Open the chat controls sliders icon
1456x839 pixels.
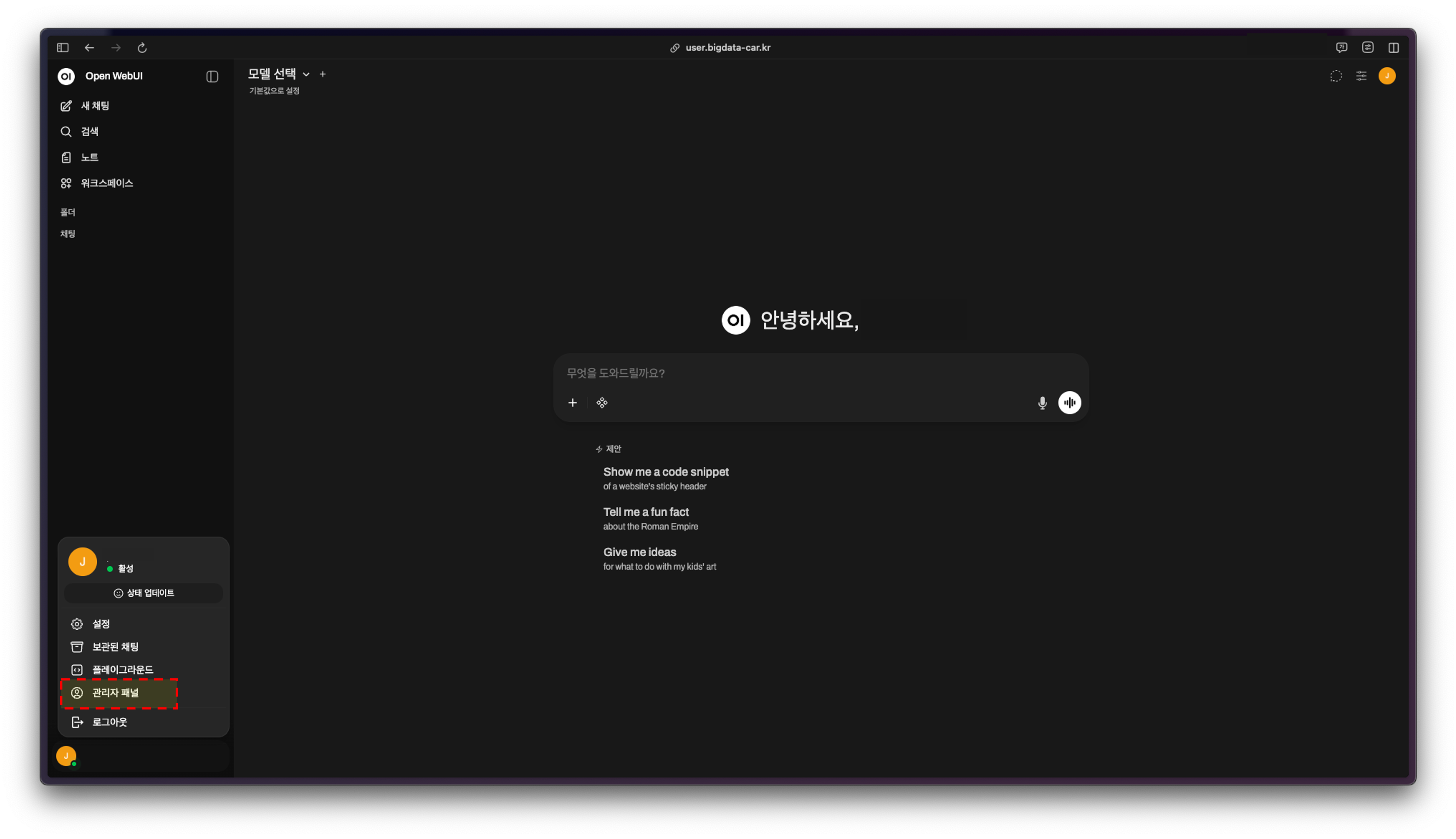pyautogui.click(x=1361, y=76)
